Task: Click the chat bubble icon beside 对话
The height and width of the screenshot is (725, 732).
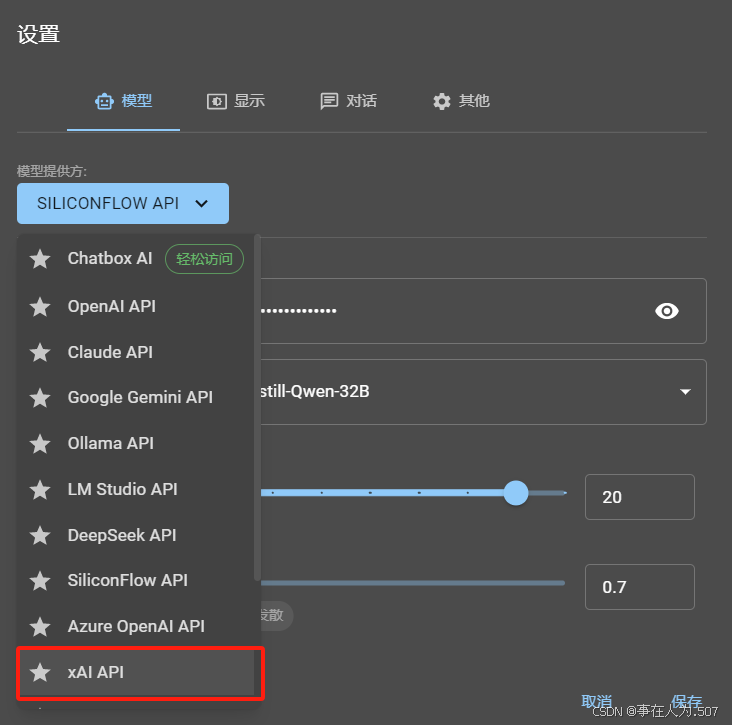Action: 329,101
